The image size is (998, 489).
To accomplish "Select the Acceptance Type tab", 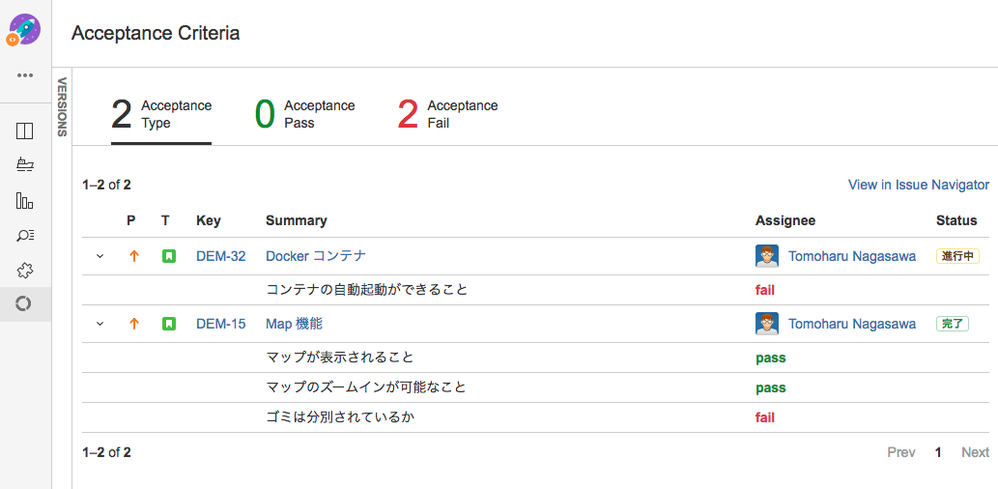I will [161, 114].
